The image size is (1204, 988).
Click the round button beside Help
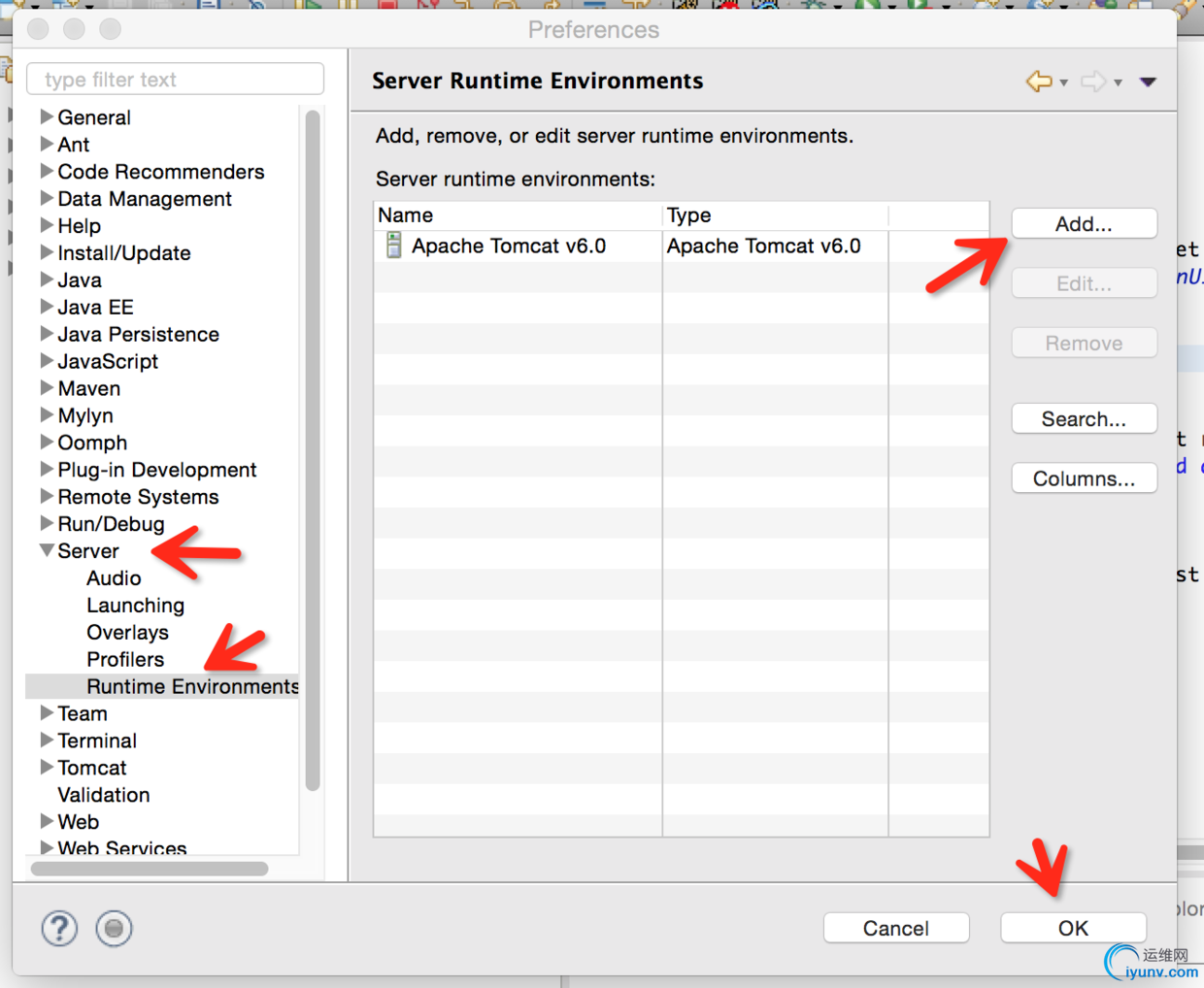pos(114,929)
